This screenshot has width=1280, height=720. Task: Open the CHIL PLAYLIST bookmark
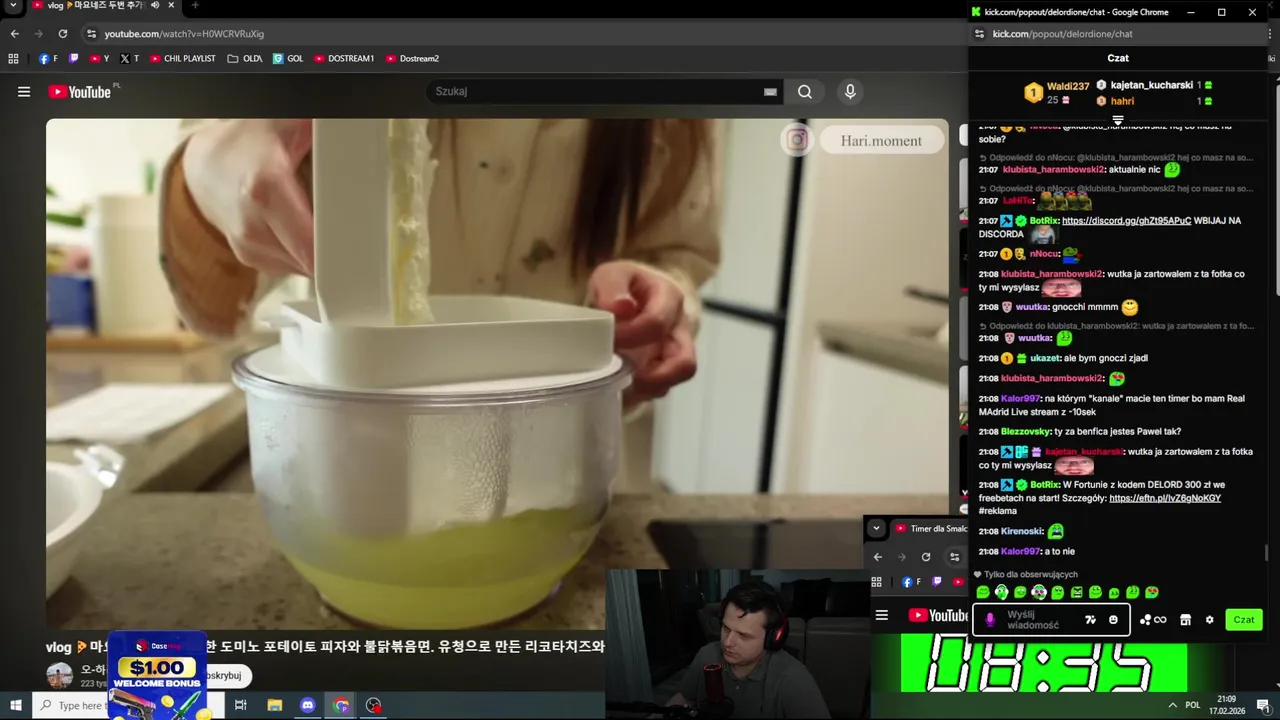tap(183, 59)
